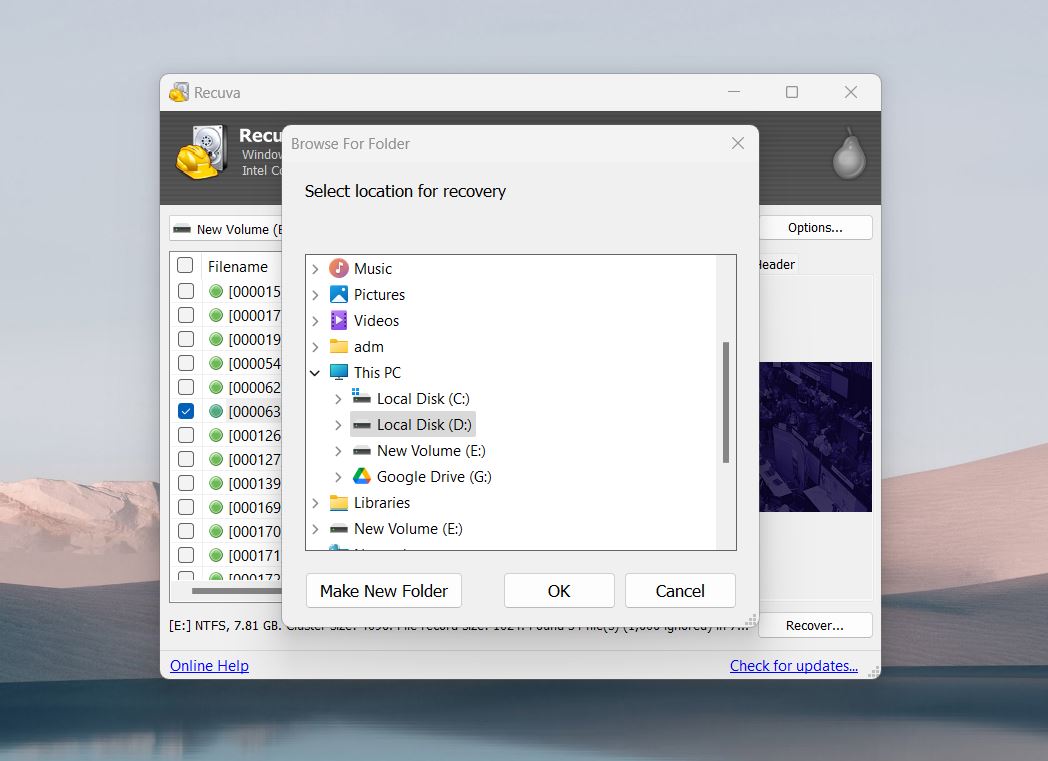
Task: Click the Local Disk (C:) drive icon
Action: (x=362, y=397)
